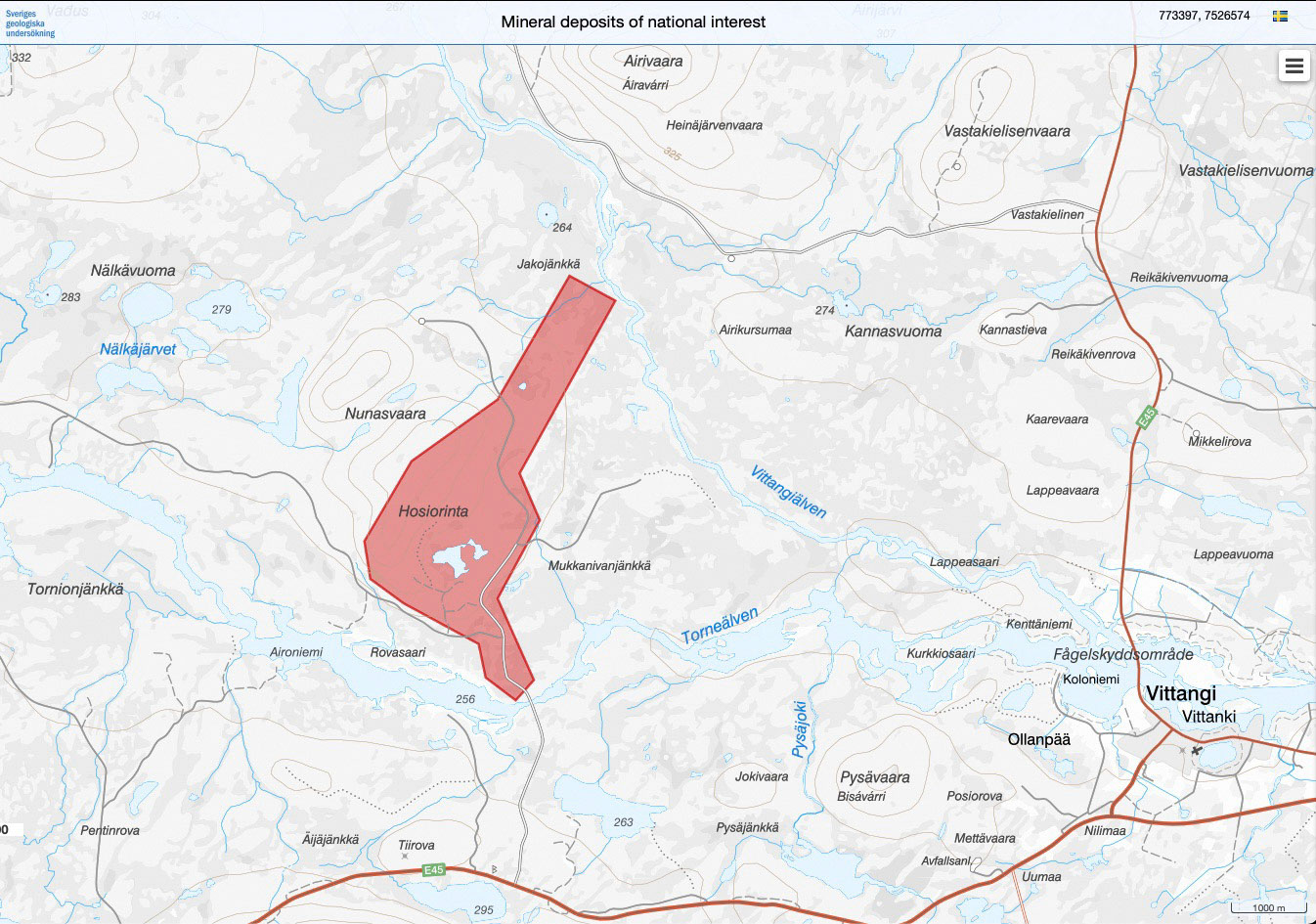Click the large white lake below Hosiorinta

click(x=456, y=559)
